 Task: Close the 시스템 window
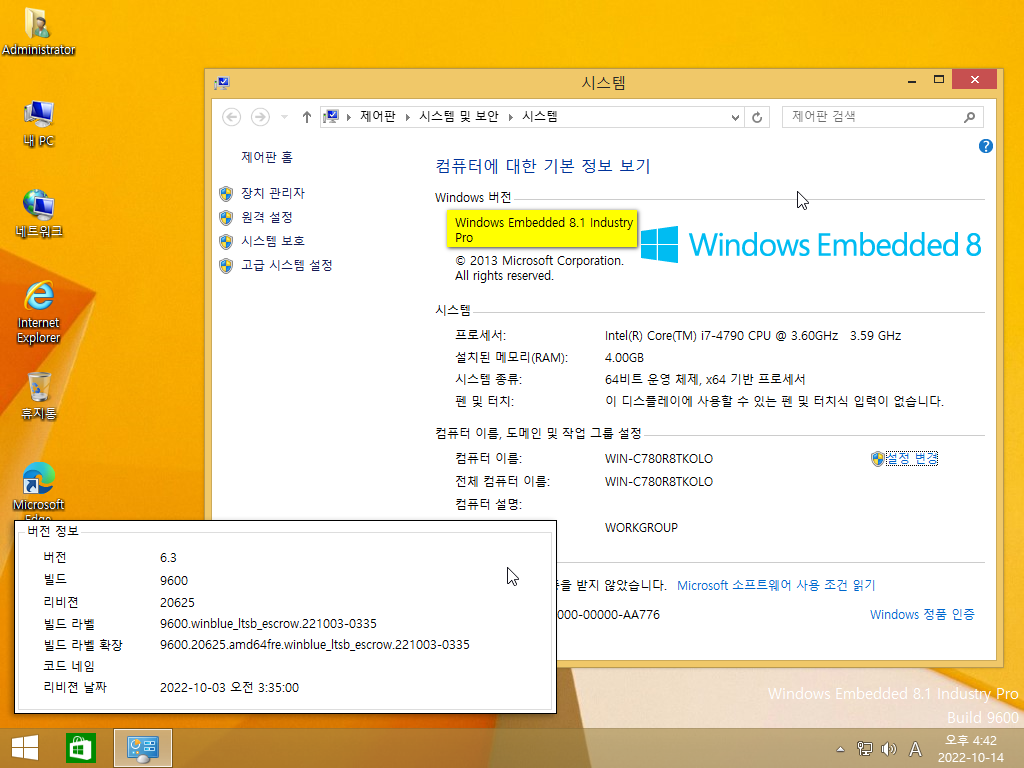(974, 80)
